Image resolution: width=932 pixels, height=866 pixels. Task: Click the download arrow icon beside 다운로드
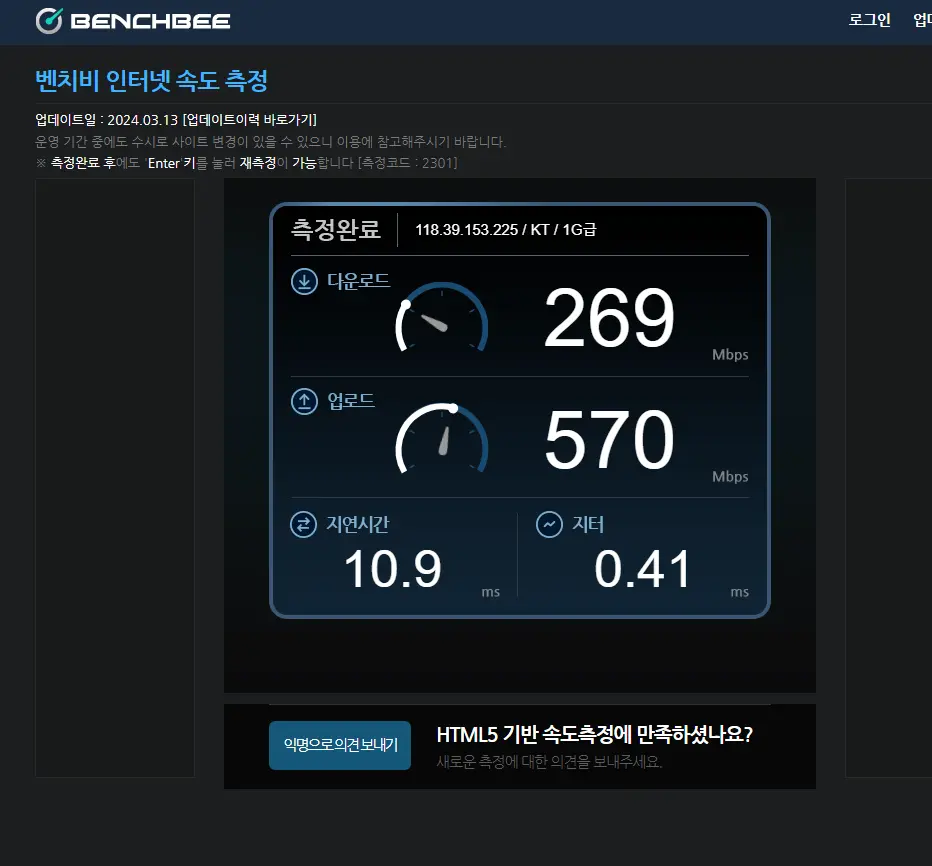tap(304, 281)
